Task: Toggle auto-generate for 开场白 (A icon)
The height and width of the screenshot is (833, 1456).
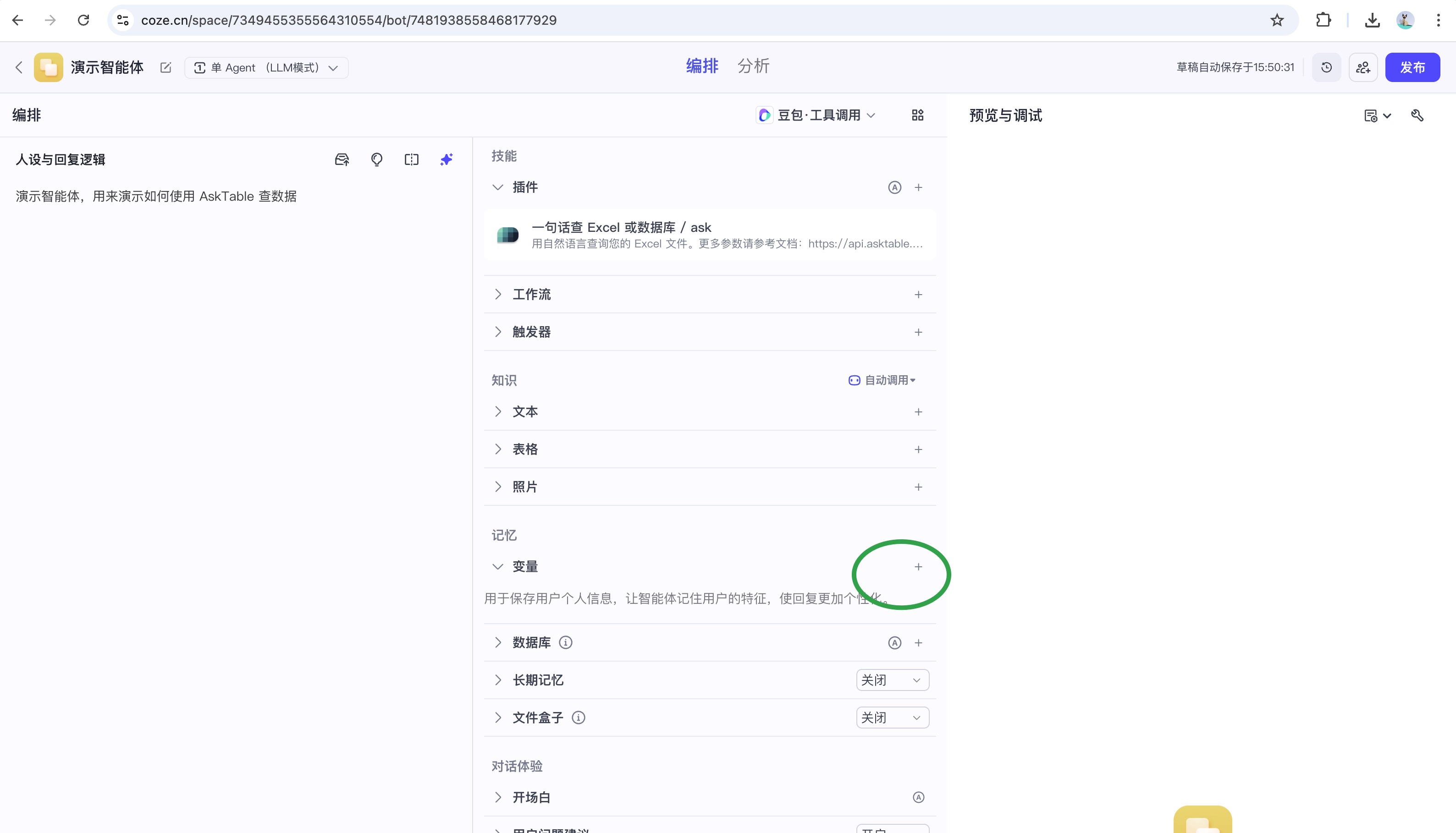Action: point(918,797)
